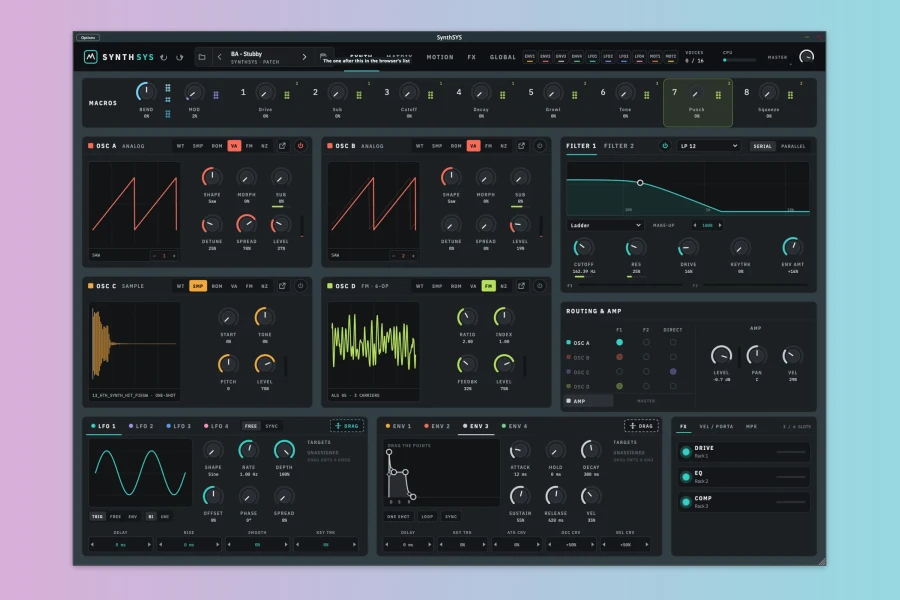Switch to the MOTION tab
The width and height of the screenshot is (900, 600).
click(440, 57)
